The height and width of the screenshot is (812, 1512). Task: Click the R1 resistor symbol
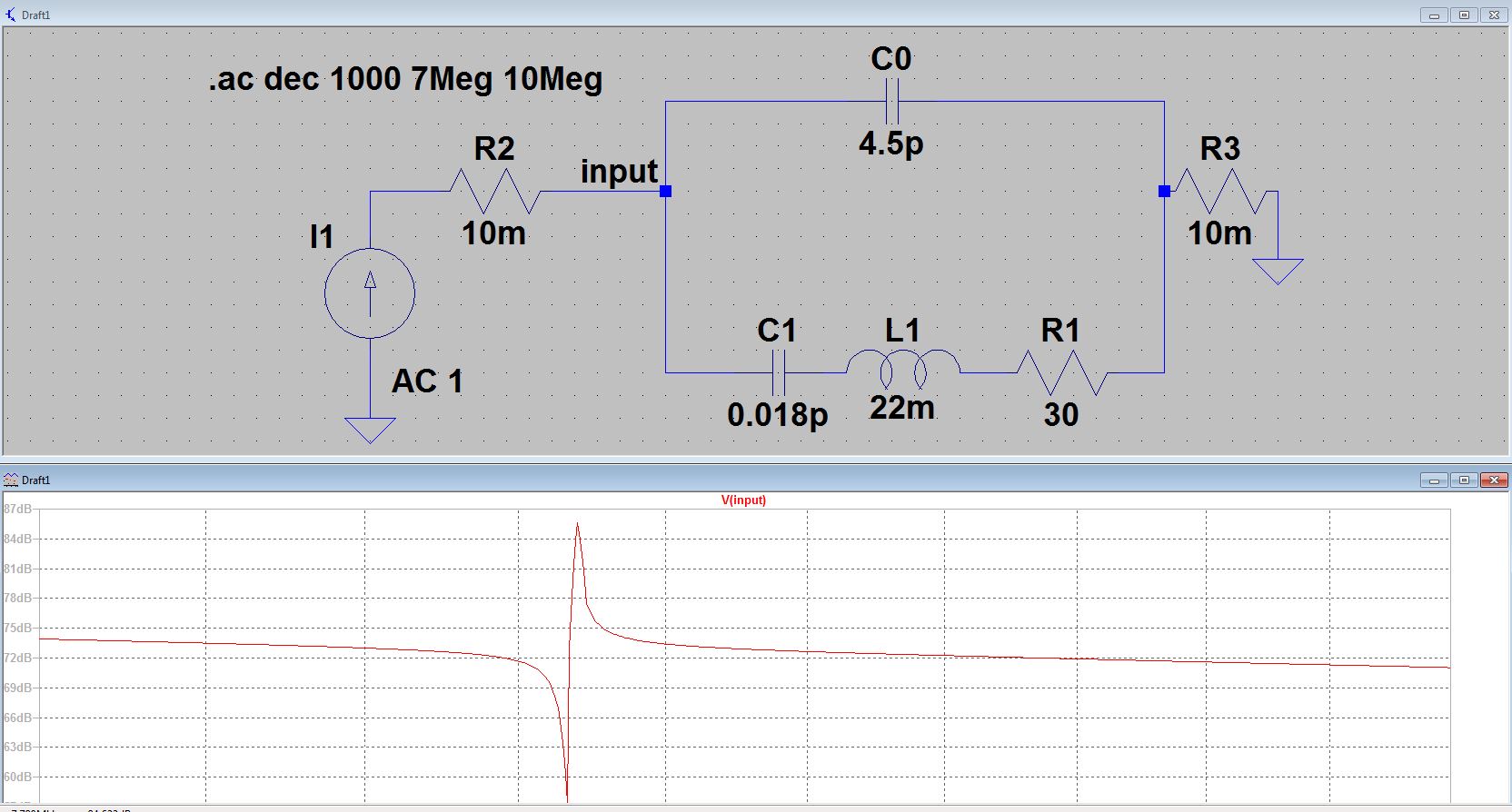pyautogui.click(x=1060, y=372)
